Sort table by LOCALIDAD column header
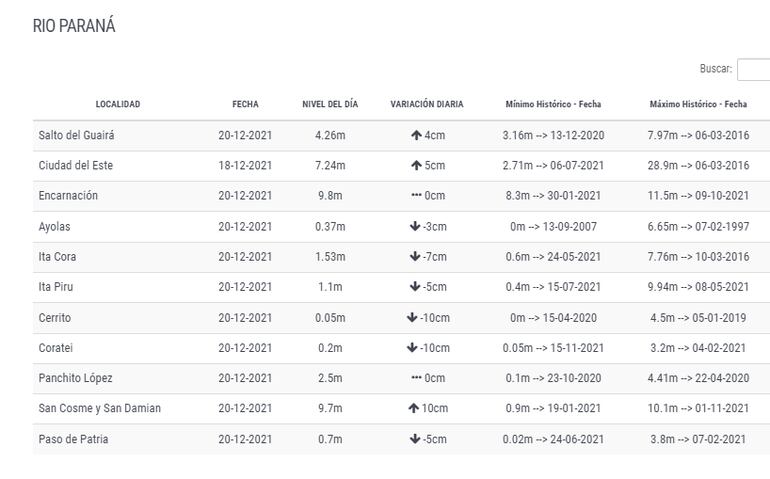This screenshot has height=479, width=770. coord(118,104)
